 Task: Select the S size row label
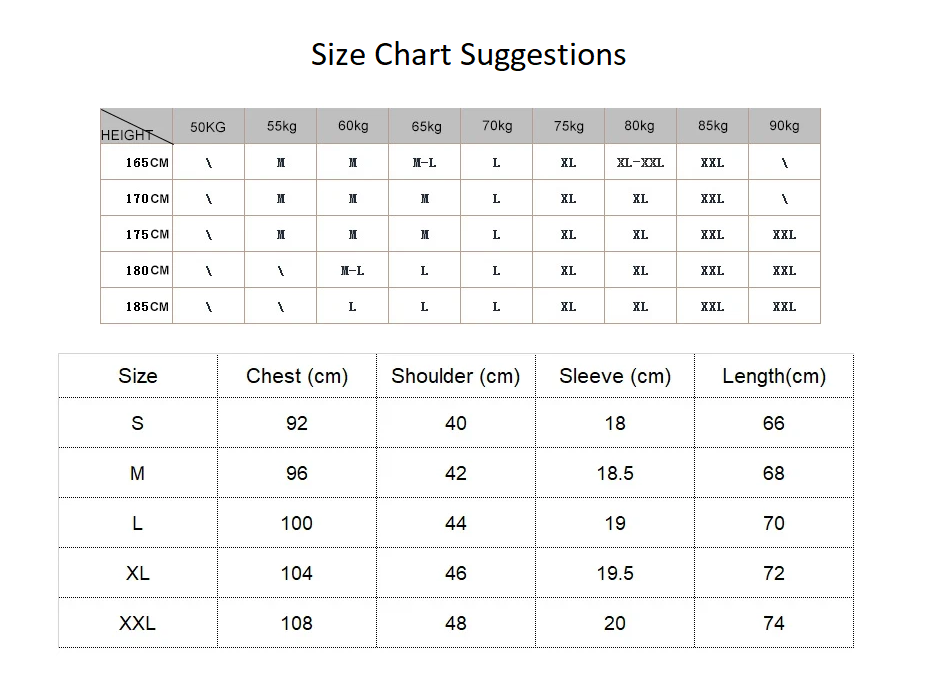coord(138,423)
